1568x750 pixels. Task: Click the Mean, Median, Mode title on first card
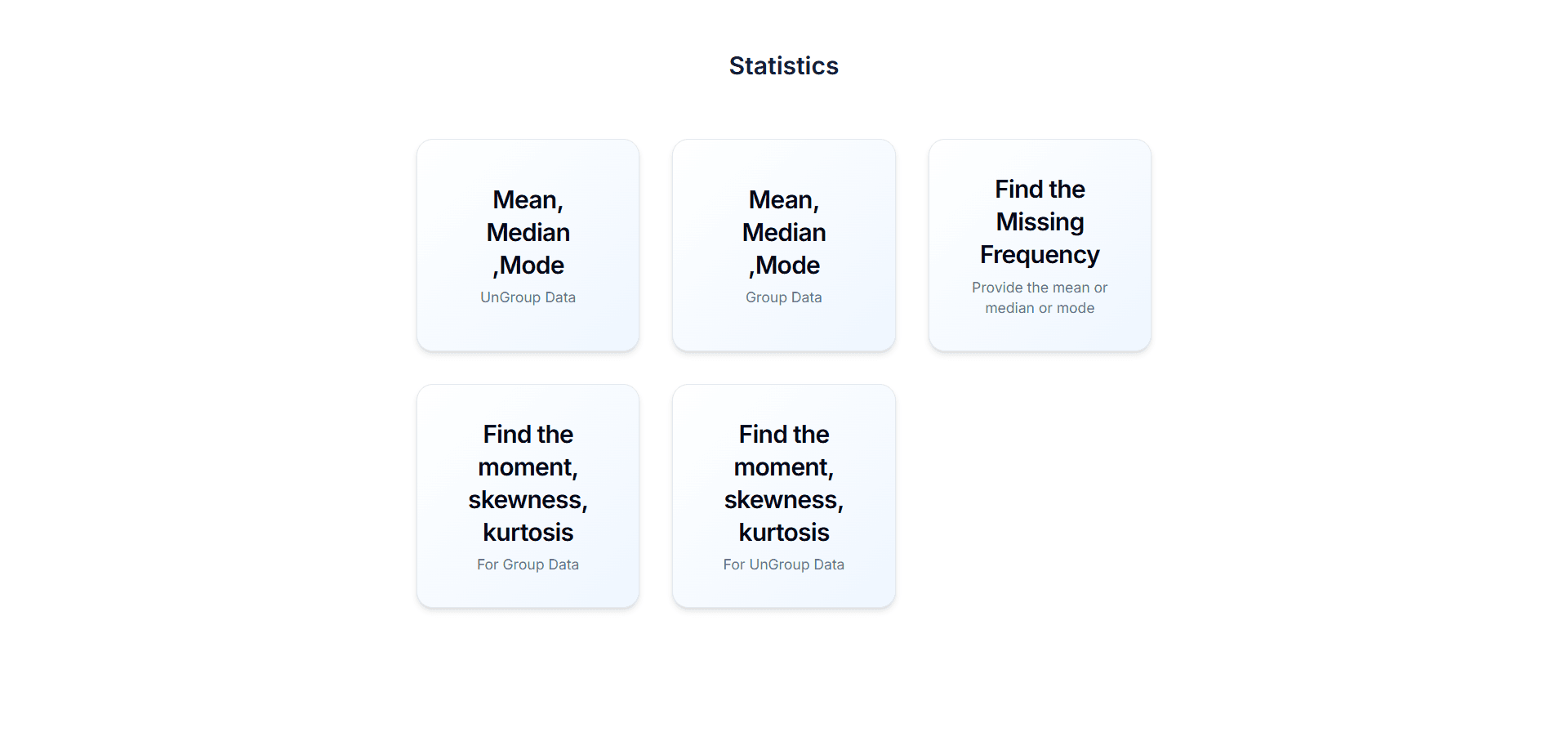click(x=528, y=231)
